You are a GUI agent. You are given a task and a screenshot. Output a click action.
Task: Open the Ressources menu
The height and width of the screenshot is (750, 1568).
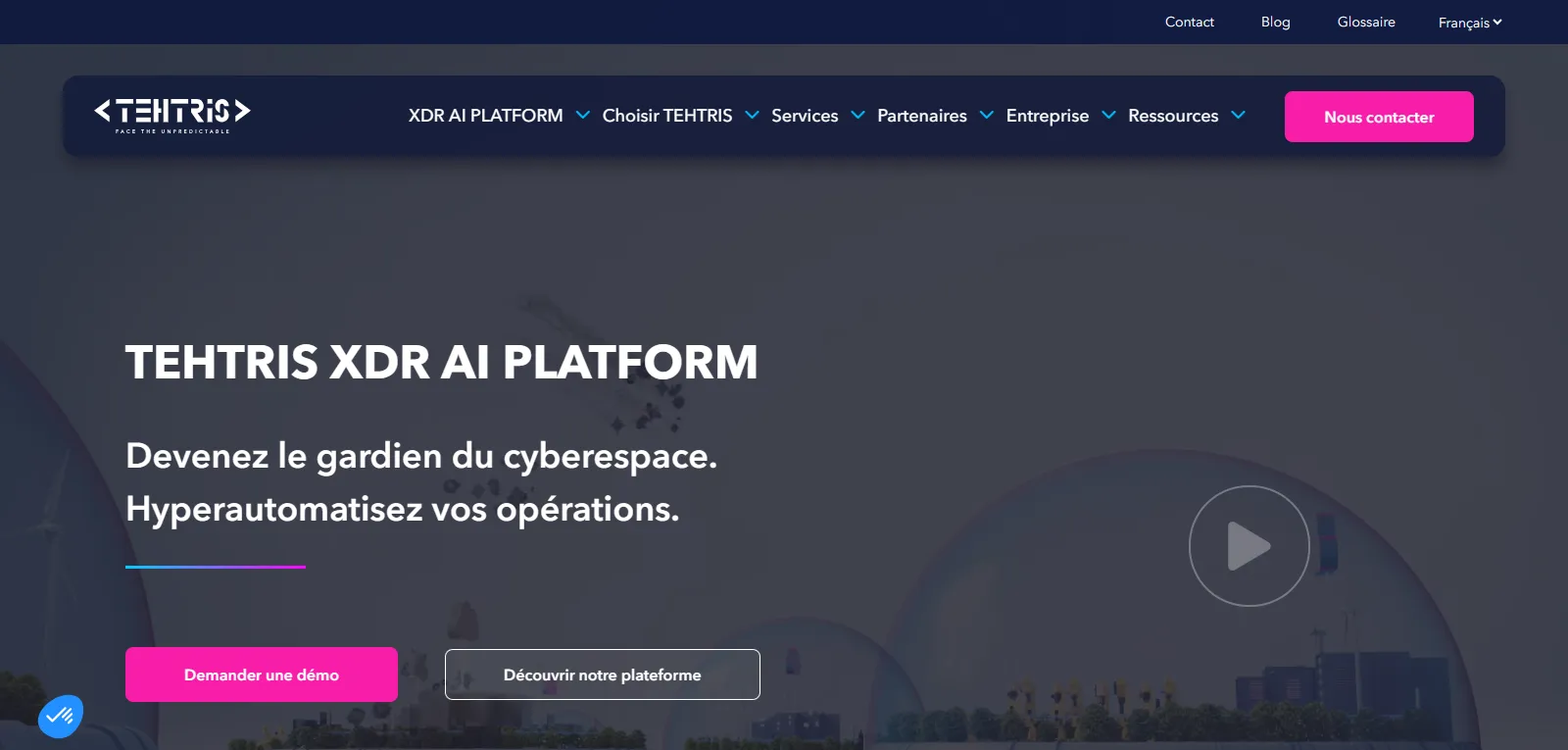(1173, 116)
